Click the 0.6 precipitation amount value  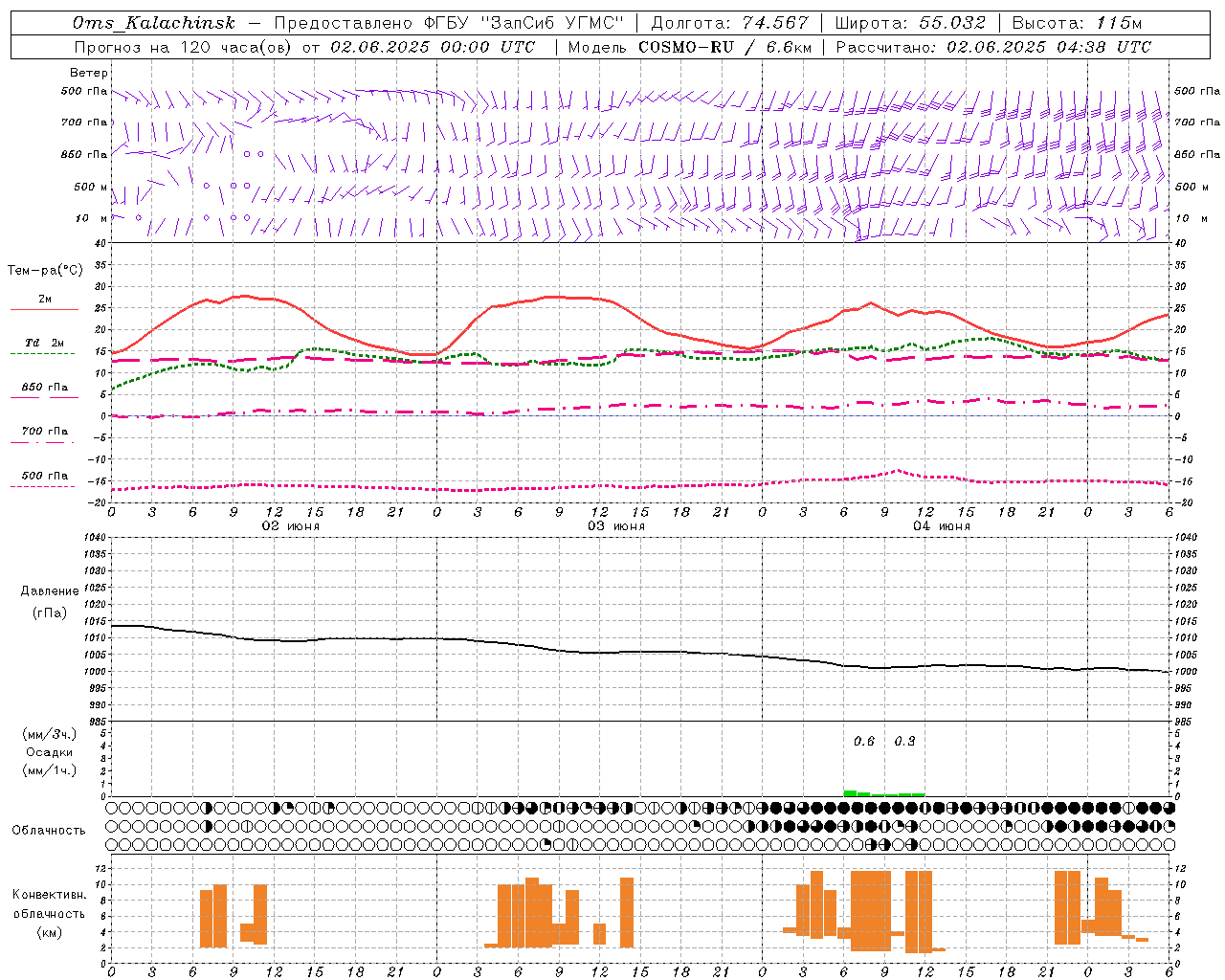(864, 742)
